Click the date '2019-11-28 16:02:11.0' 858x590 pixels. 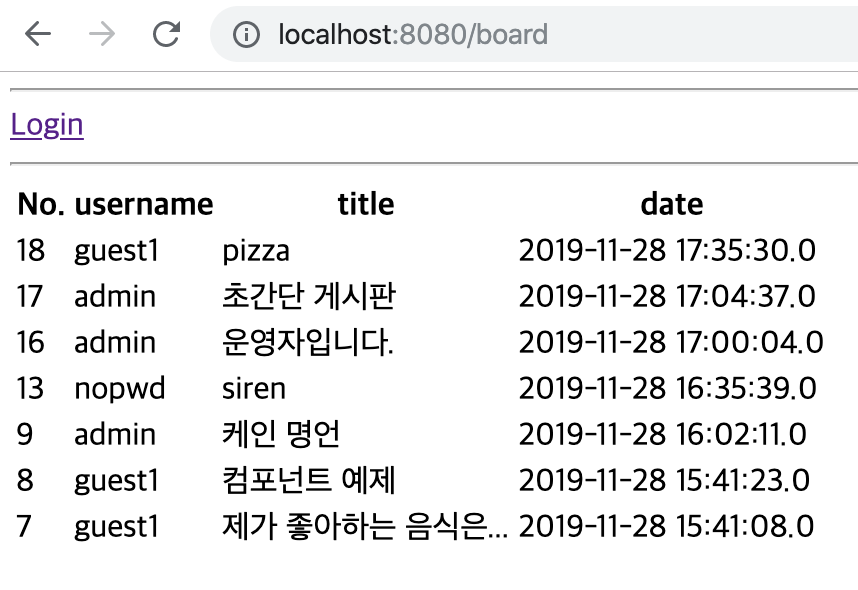pyautogui.click(x=662, y=434)
